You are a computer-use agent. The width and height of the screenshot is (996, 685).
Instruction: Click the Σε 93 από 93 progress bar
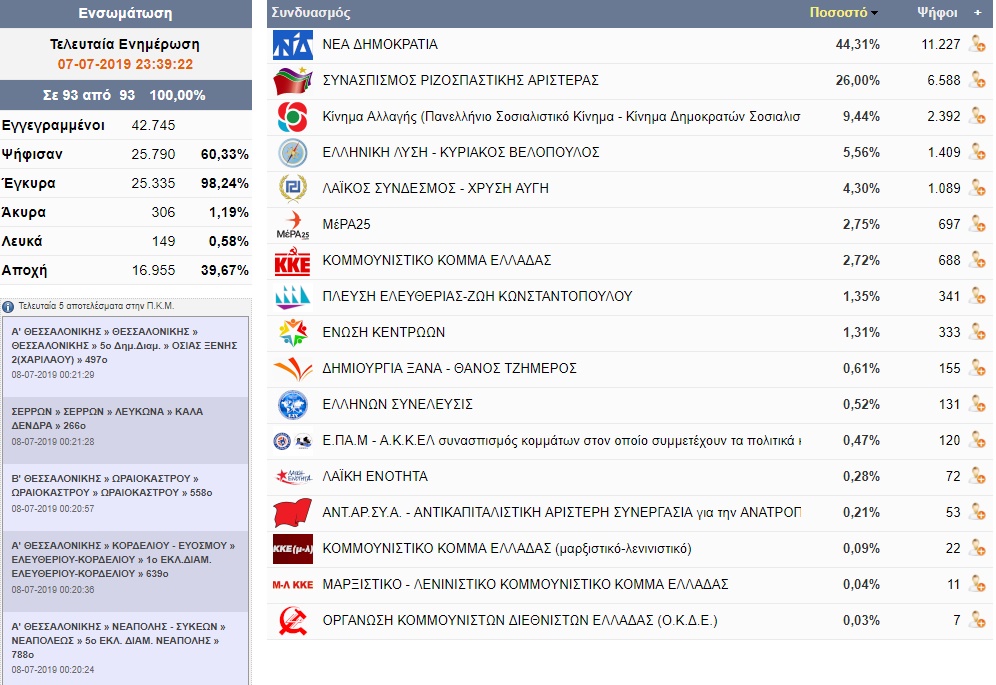click(x=126, y=95)
